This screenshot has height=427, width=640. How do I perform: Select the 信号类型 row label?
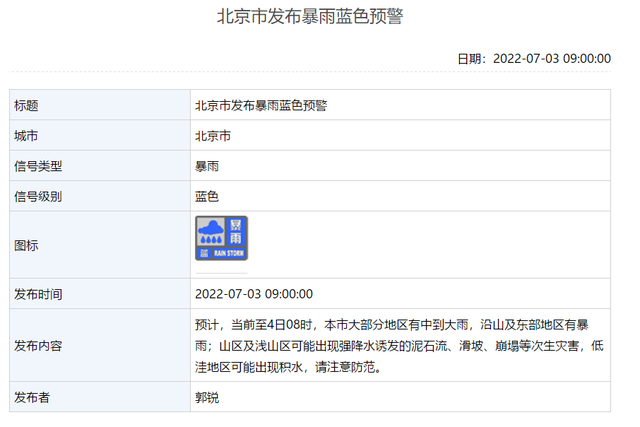(x=38, y=166)
